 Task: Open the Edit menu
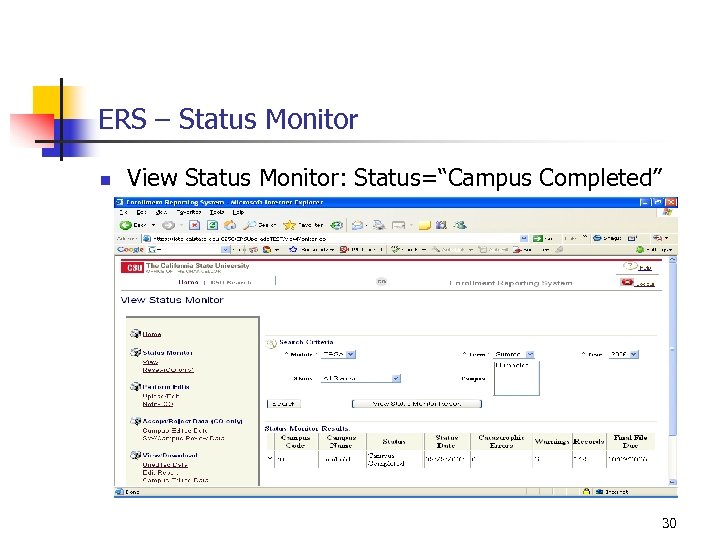[141, 212]
